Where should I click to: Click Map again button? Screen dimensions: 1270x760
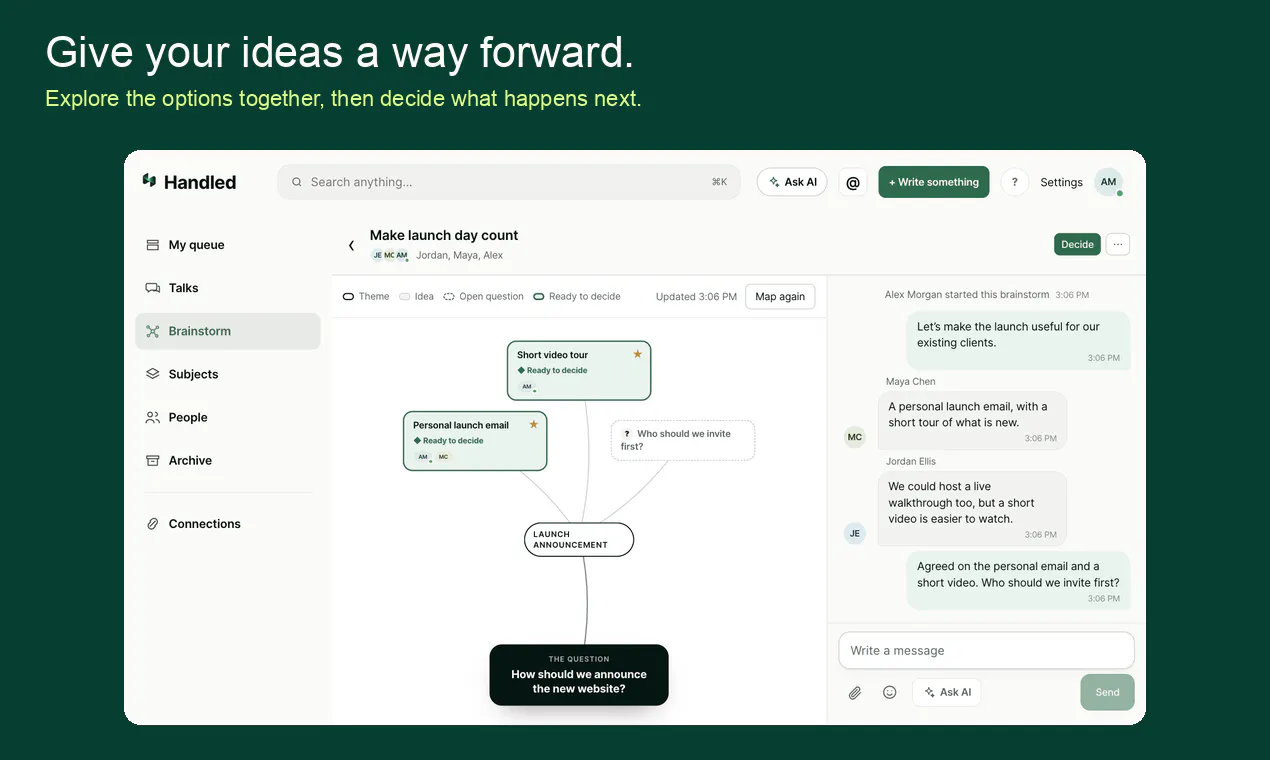click(780, 297)
